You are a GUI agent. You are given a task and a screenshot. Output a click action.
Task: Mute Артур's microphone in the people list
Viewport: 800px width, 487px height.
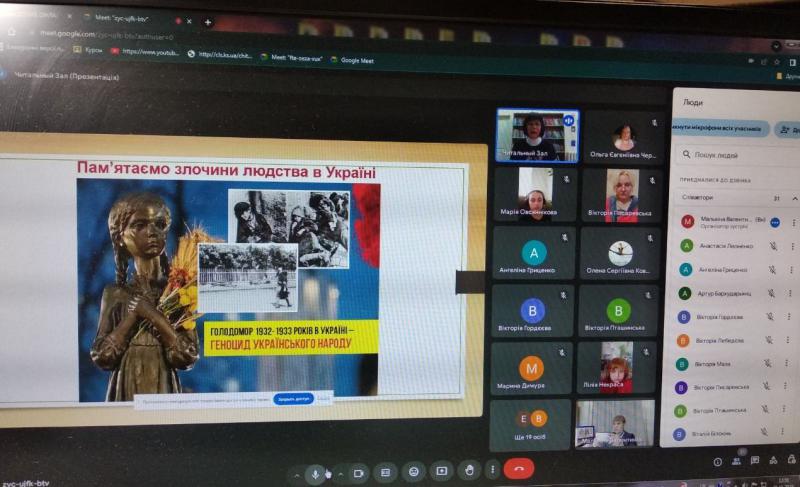[771, 293]
